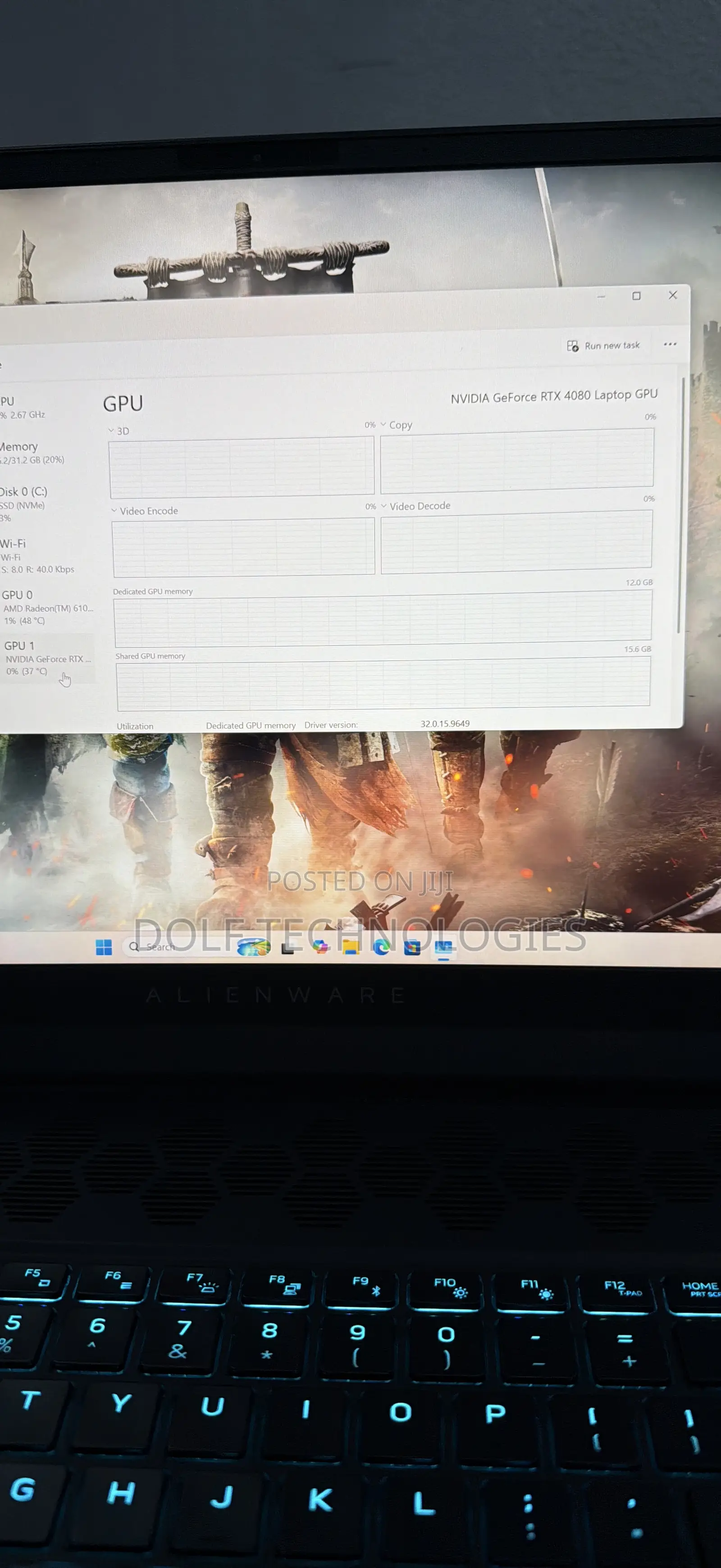Open the Video Encode graph dropdown
This screenshot has width=721, height=1568.
(114, 511)
